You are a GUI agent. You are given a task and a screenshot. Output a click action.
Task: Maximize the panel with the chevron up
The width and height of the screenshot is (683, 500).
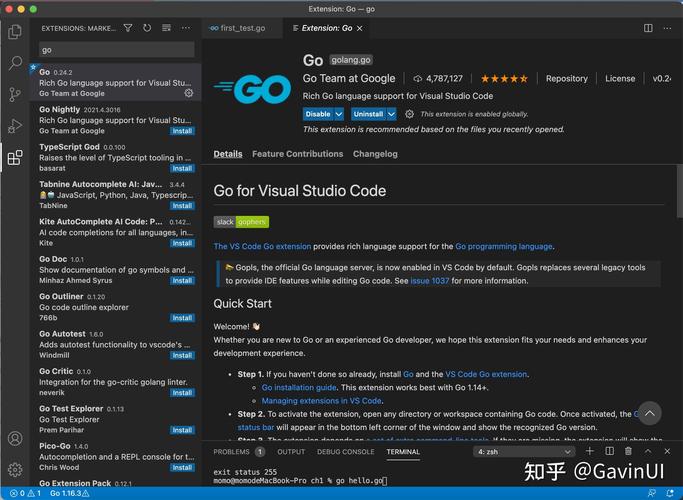point(648,451)
